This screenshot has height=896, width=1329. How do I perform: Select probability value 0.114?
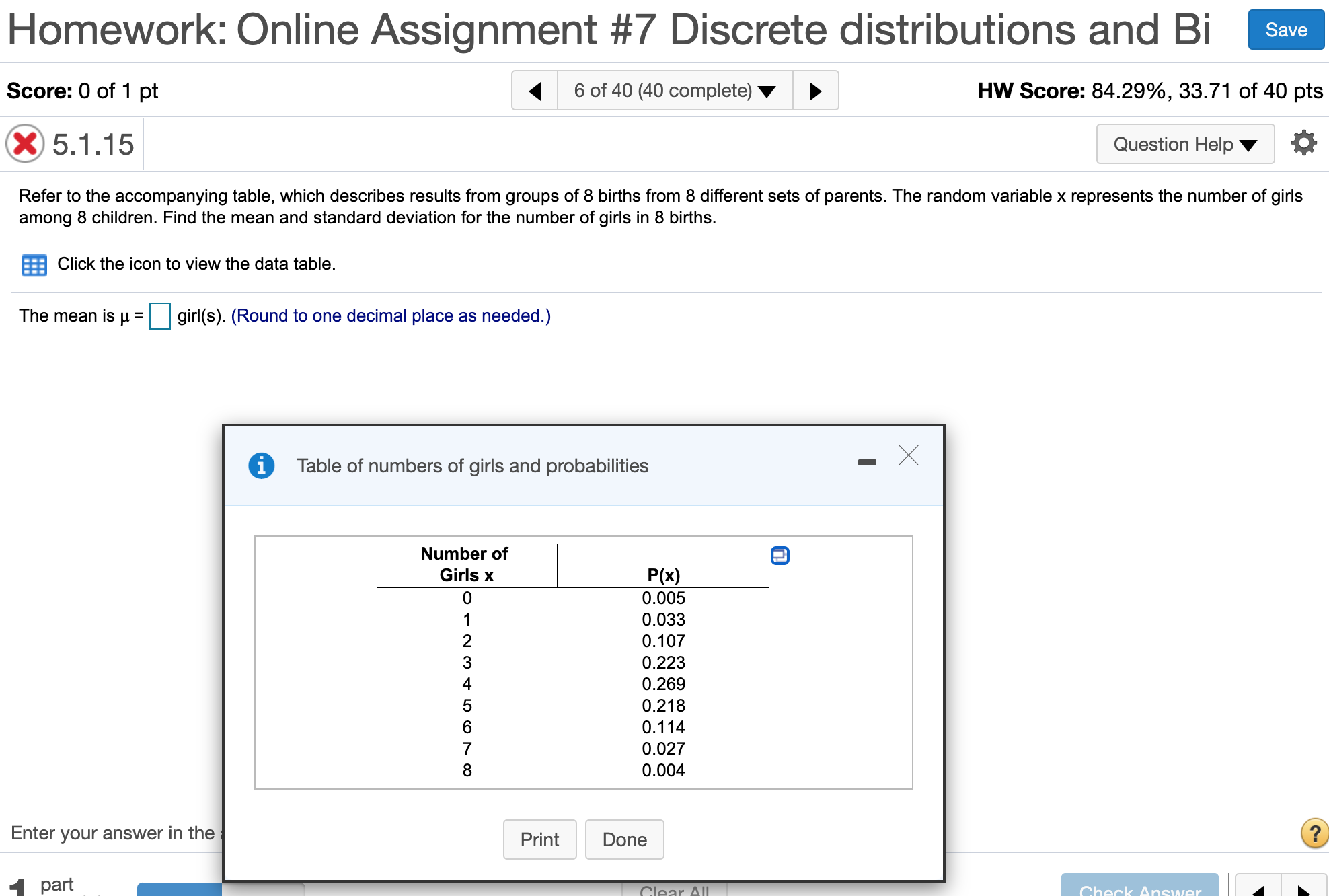coord(663,727)
